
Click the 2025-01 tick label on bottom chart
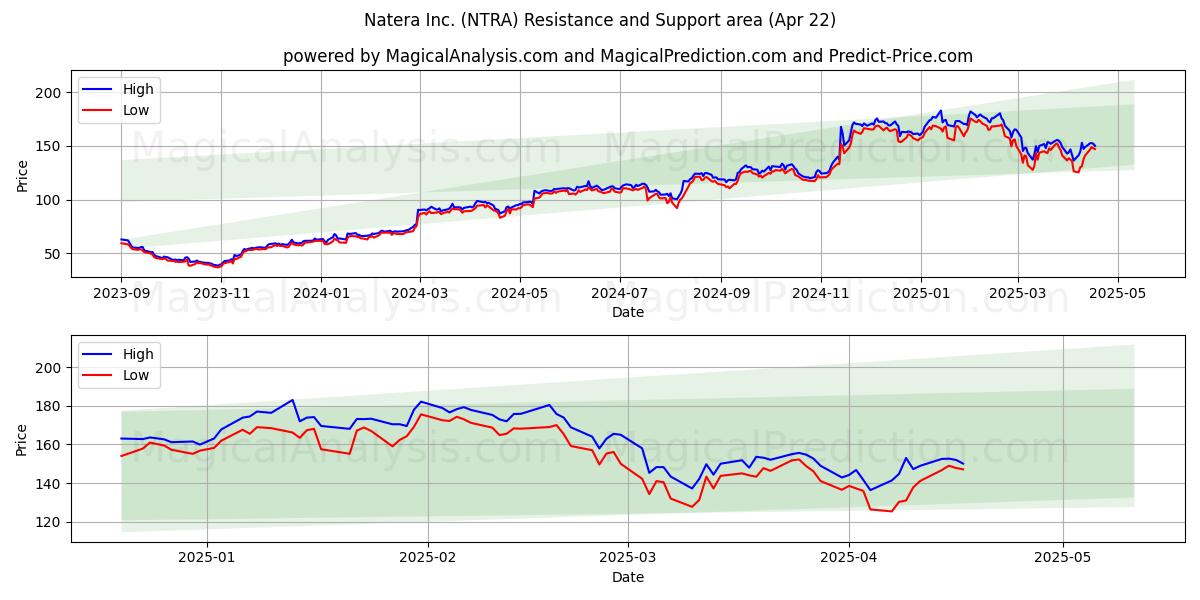tap(207, 560)
